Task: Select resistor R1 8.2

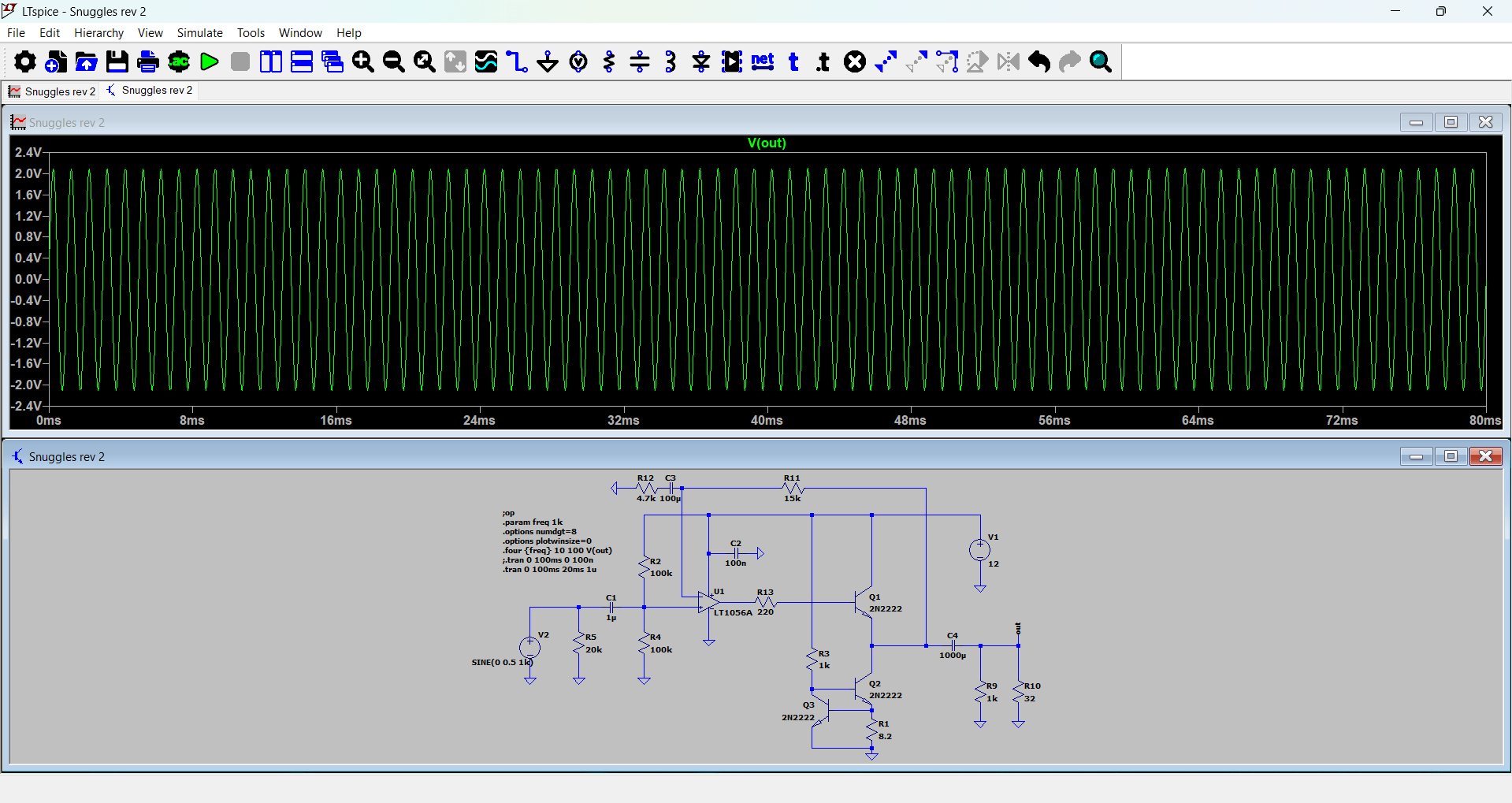Action: pyautogui.click(x=871, y=731)
